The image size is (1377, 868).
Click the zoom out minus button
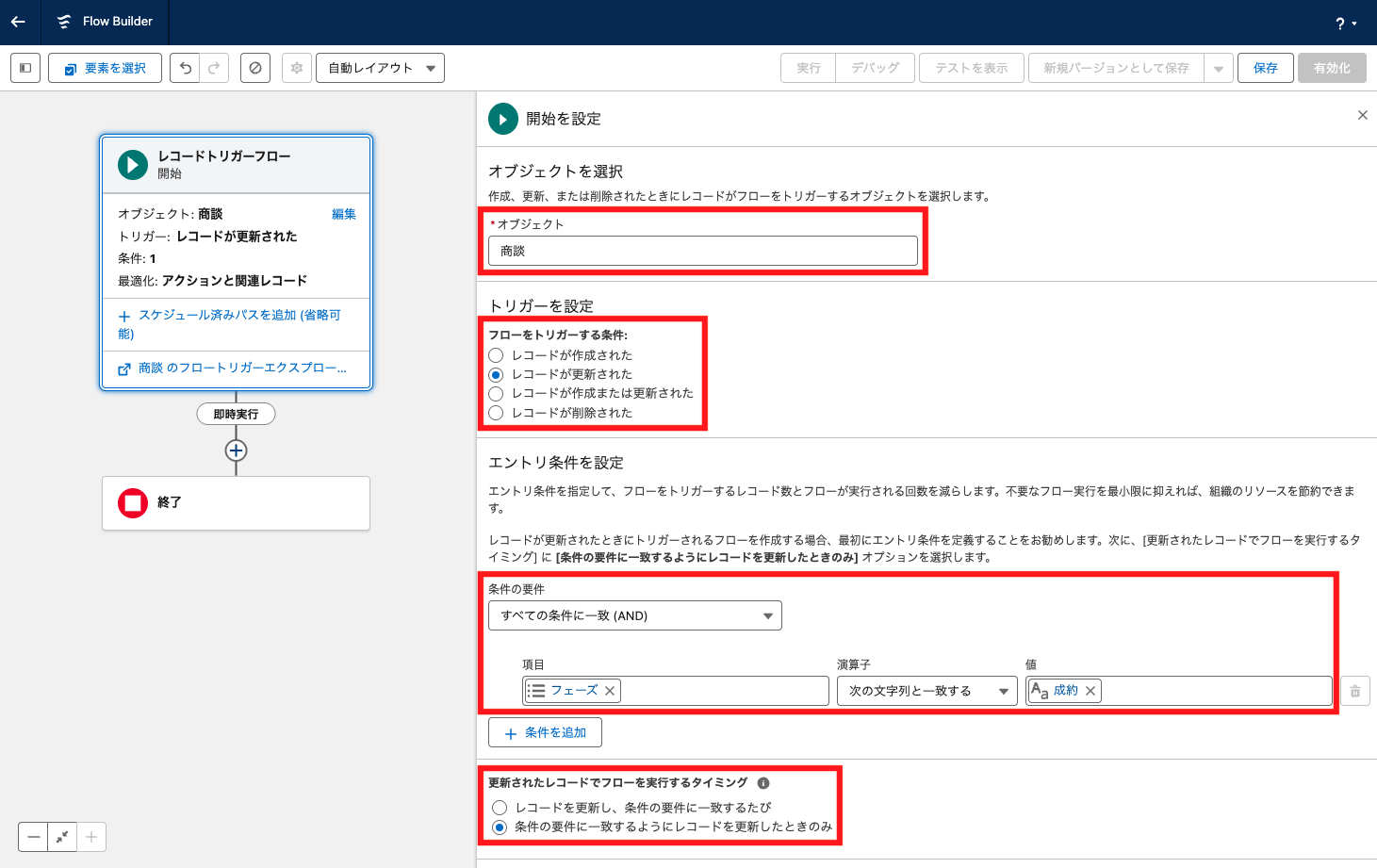(x=34, y=837)
